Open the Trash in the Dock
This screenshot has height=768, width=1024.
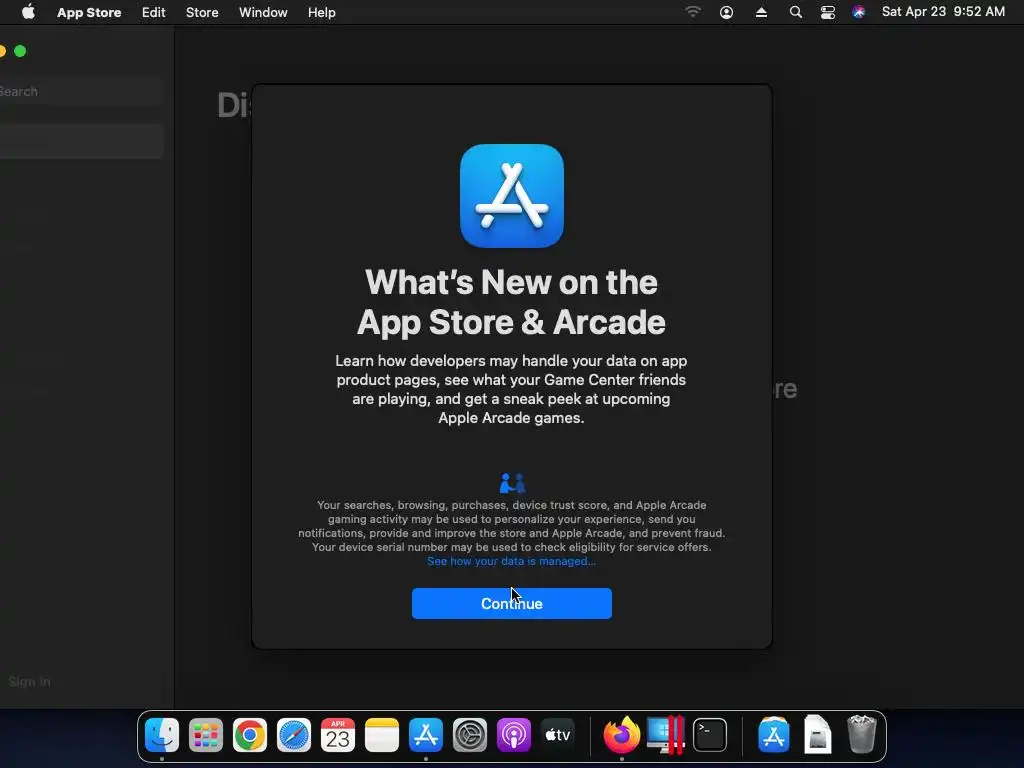click(x=861, y=735)
